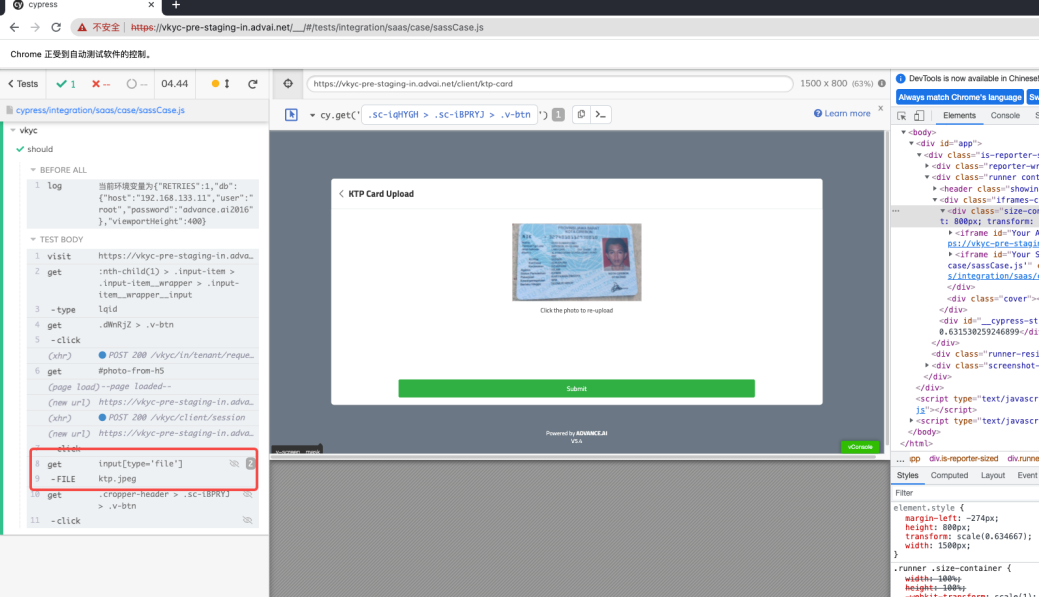This screenshot has width=1039, height=597.
Task: Toggle DevTools device toolbar
Action: click(x=919, y=116)
